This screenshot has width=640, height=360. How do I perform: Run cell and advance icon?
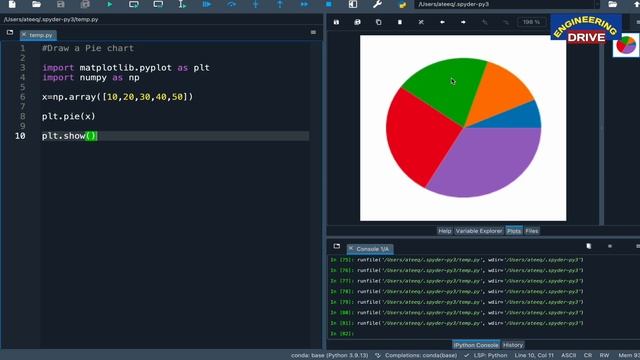pos(158,4)
